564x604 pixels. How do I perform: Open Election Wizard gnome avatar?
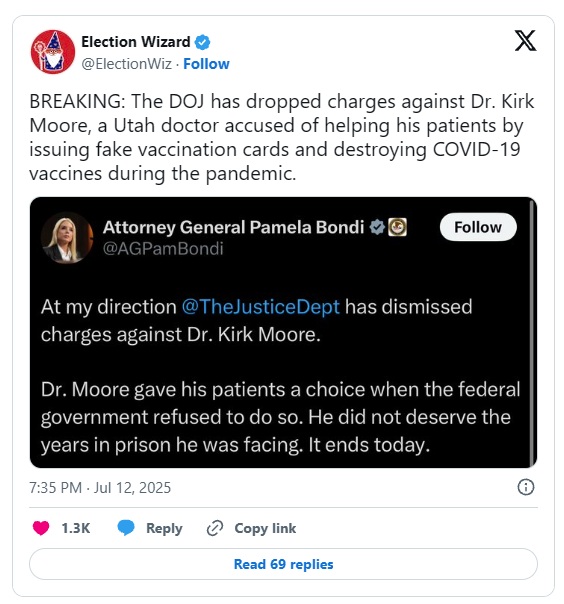pyautogui.click(x=53, y=52)
